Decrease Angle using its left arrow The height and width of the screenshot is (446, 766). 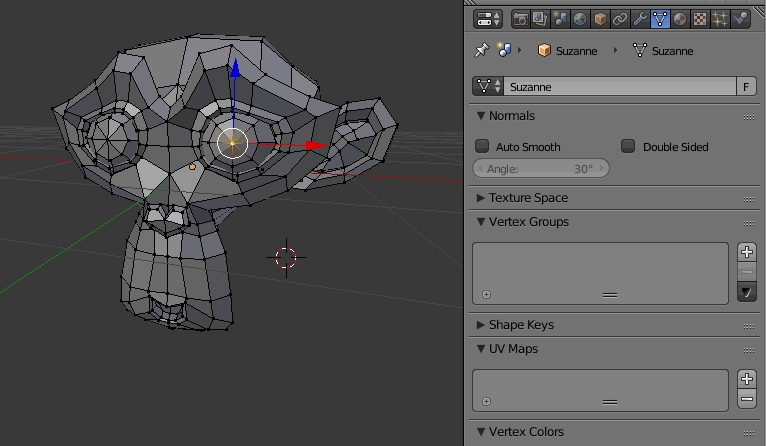(480, 169)
